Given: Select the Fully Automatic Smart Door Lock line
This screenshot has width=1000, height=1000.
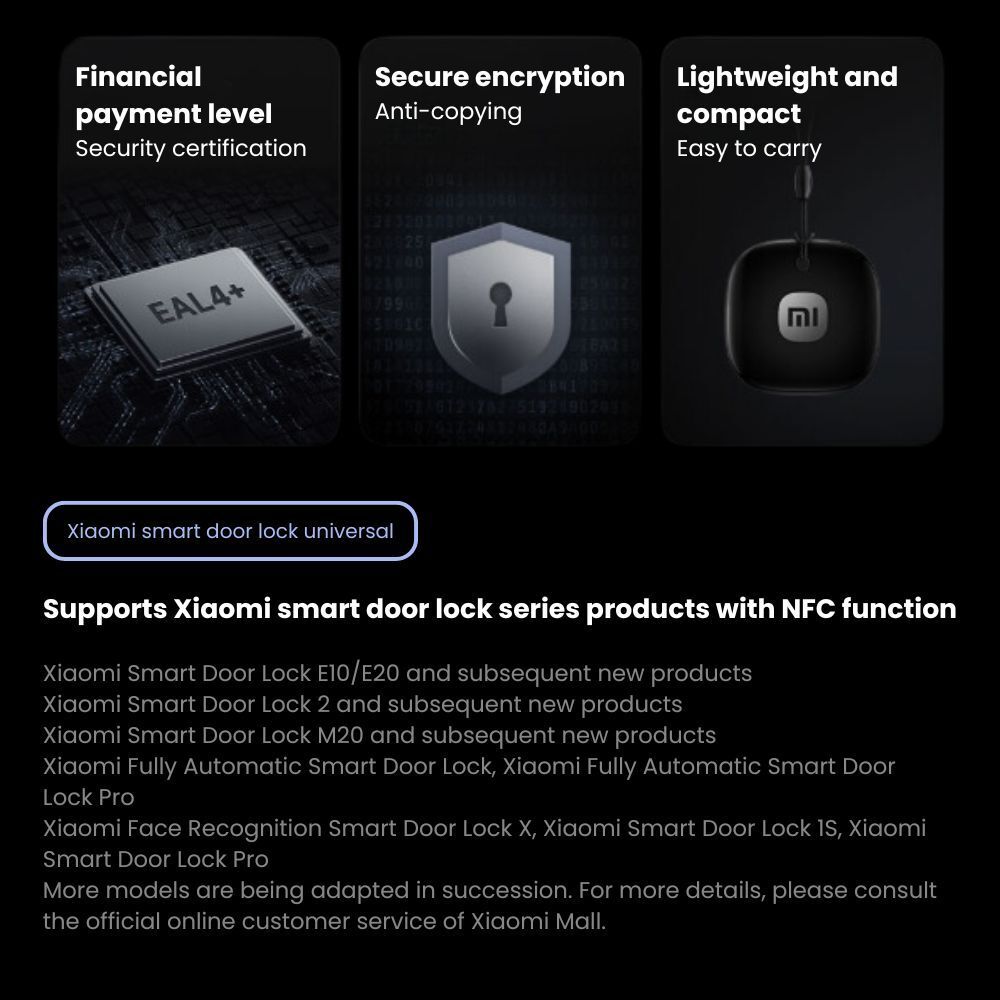Looking at the screenshot, I should (468, 767).
